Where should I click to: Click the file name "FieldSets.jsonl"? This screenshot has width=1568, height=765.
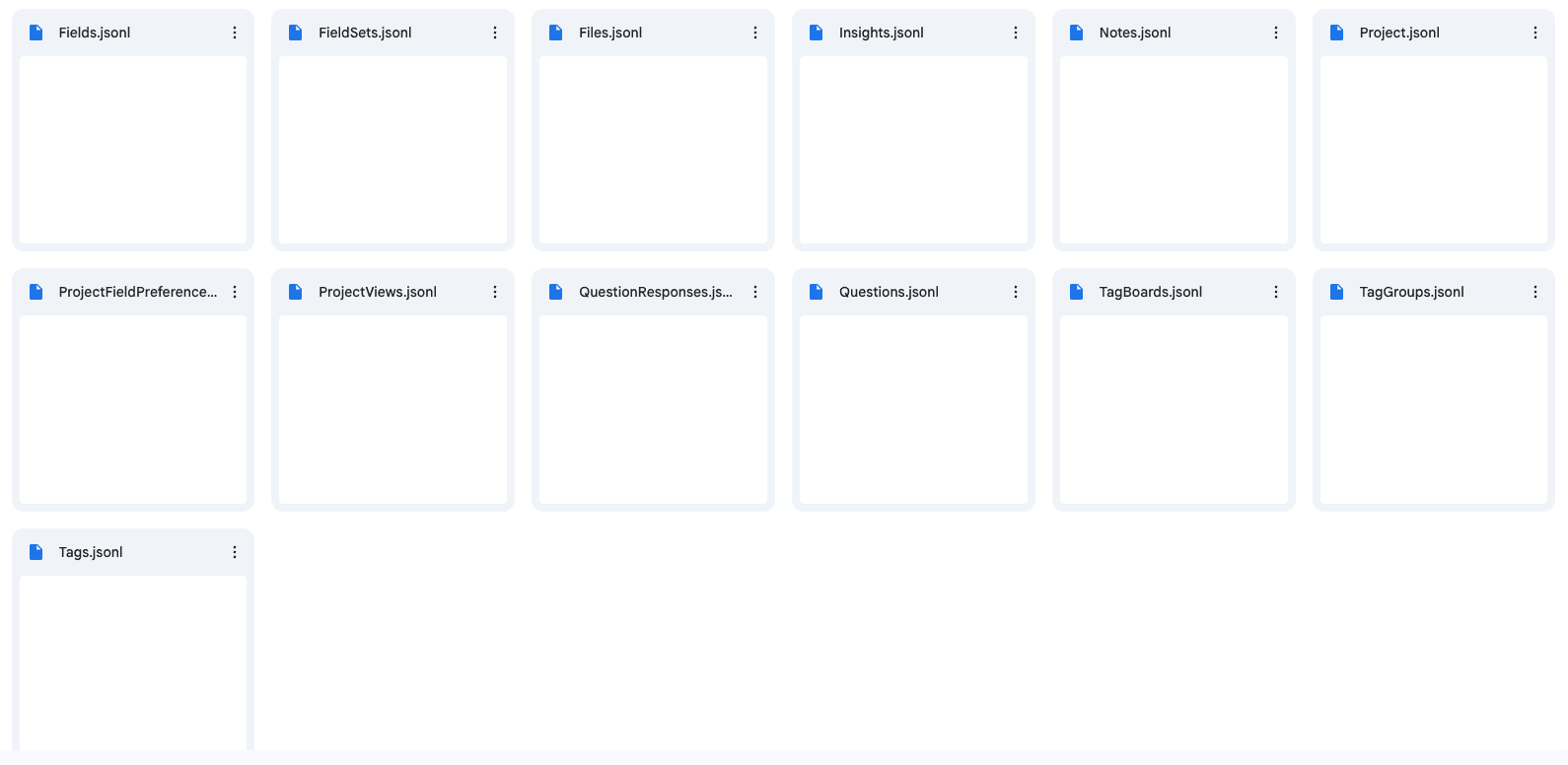coord(365,33)
